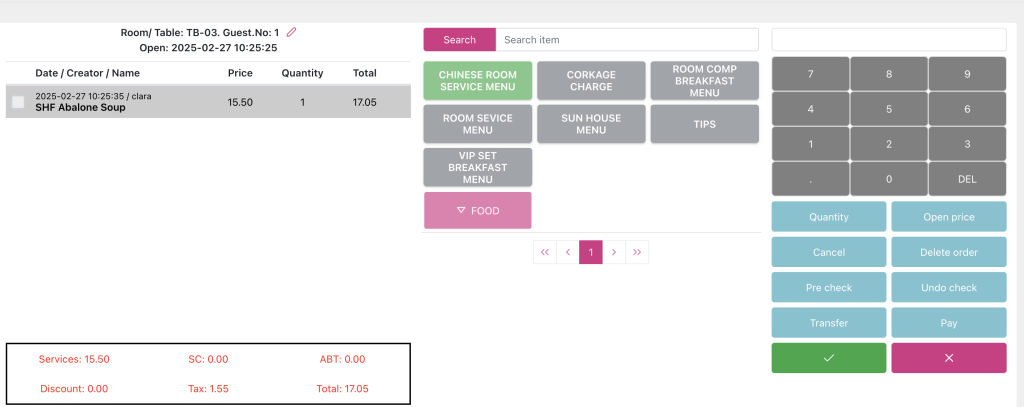Click the Delete order button
This screenshot has width=1024, height=407.
[x=948, y=252]
